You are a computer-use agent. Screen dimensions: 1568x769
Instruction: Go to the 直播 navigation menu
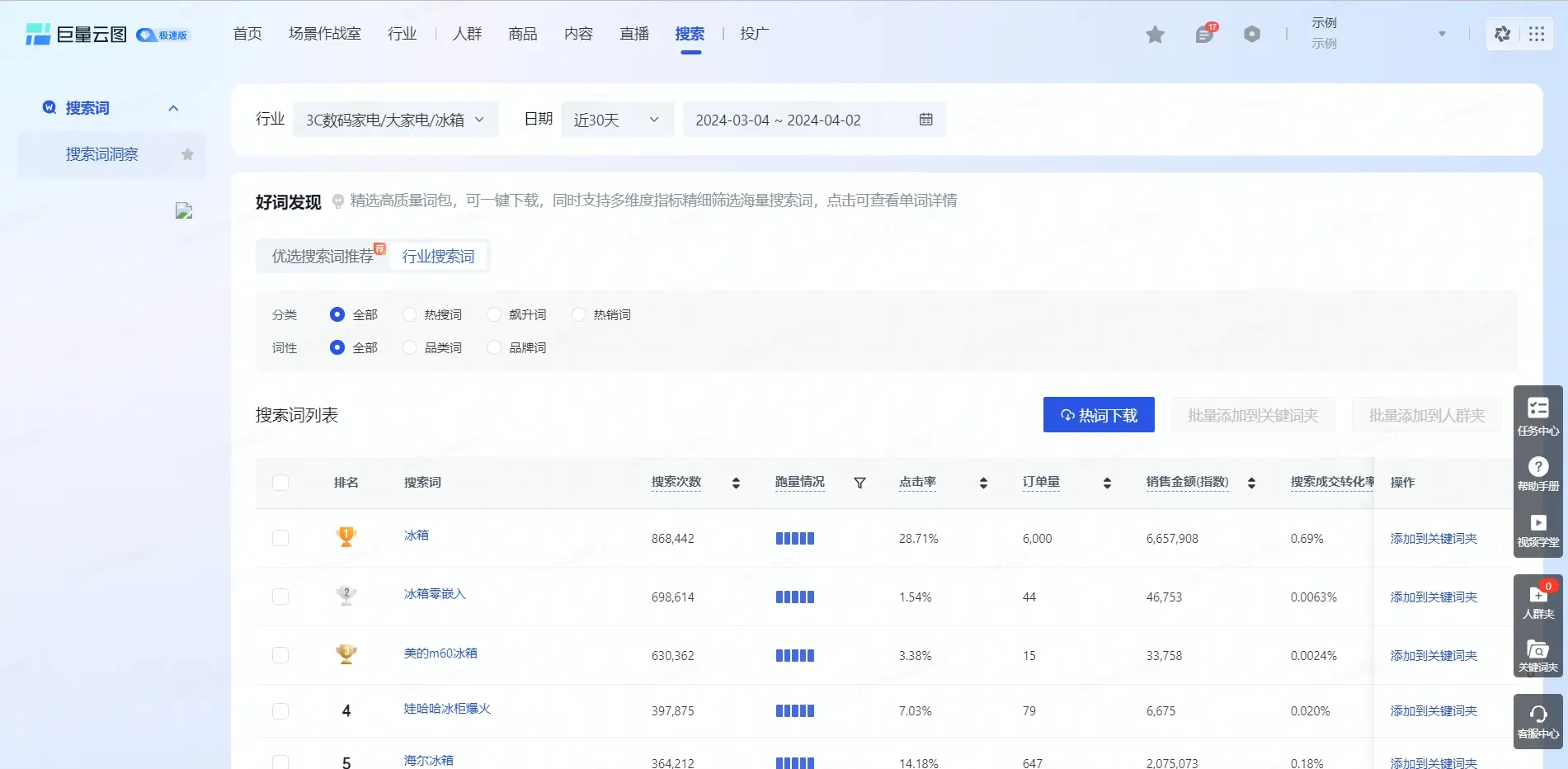click(634, 34)
